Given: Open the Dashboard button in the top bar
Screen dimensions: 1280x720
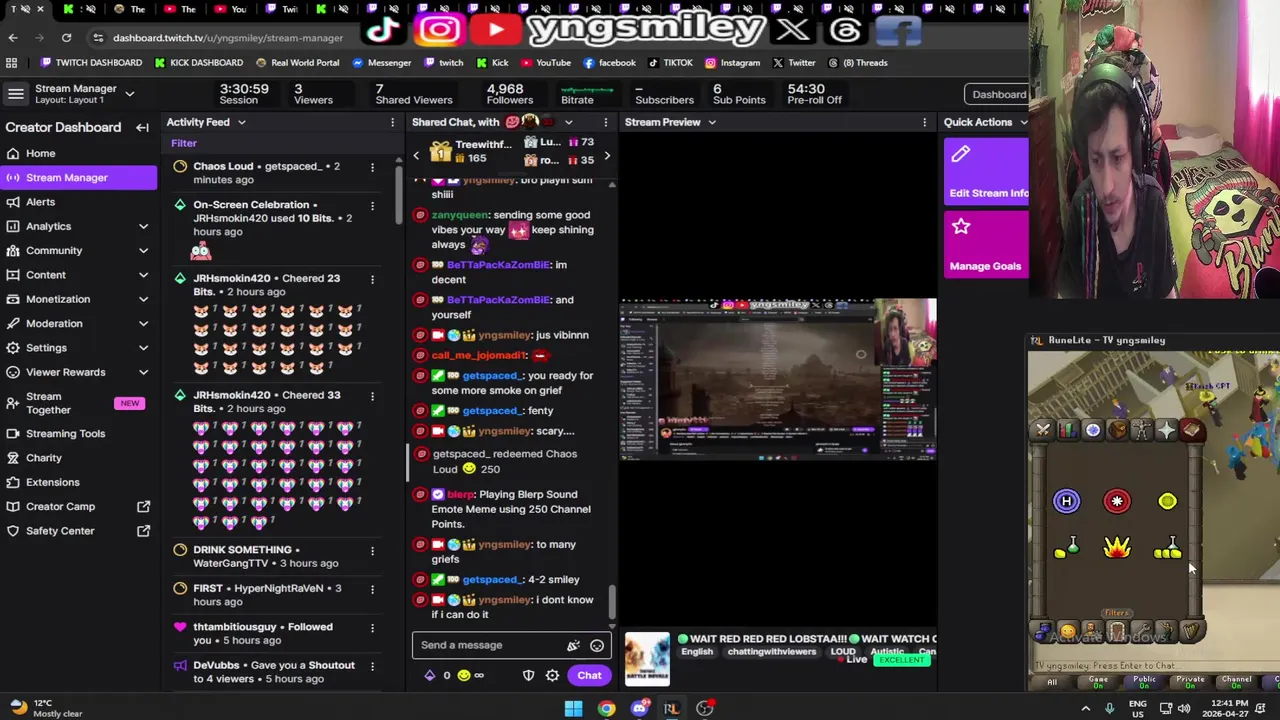Looking at the screenshot, I should click(x=997, y=94).
